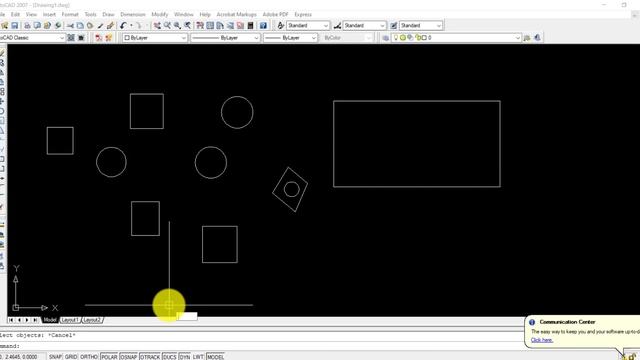The width and height of the screenshot is (640, 360).
Task: Toggle layer 0 lightbulb on/off
Action: tap(396, 38)
